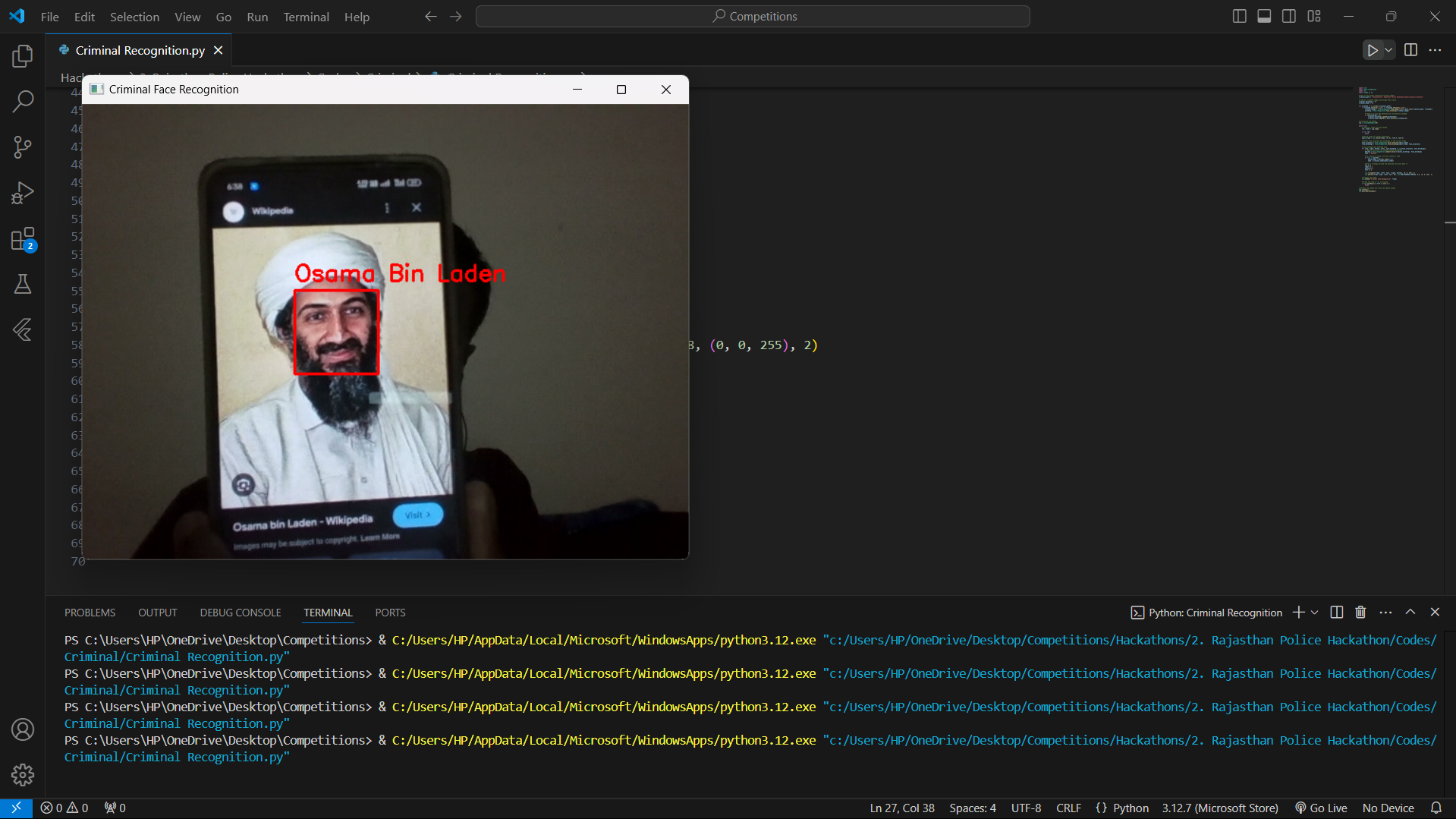Open the Manage gear icon
The image size is (1456, 819).
pyautogui.click(x=23, y=775)
